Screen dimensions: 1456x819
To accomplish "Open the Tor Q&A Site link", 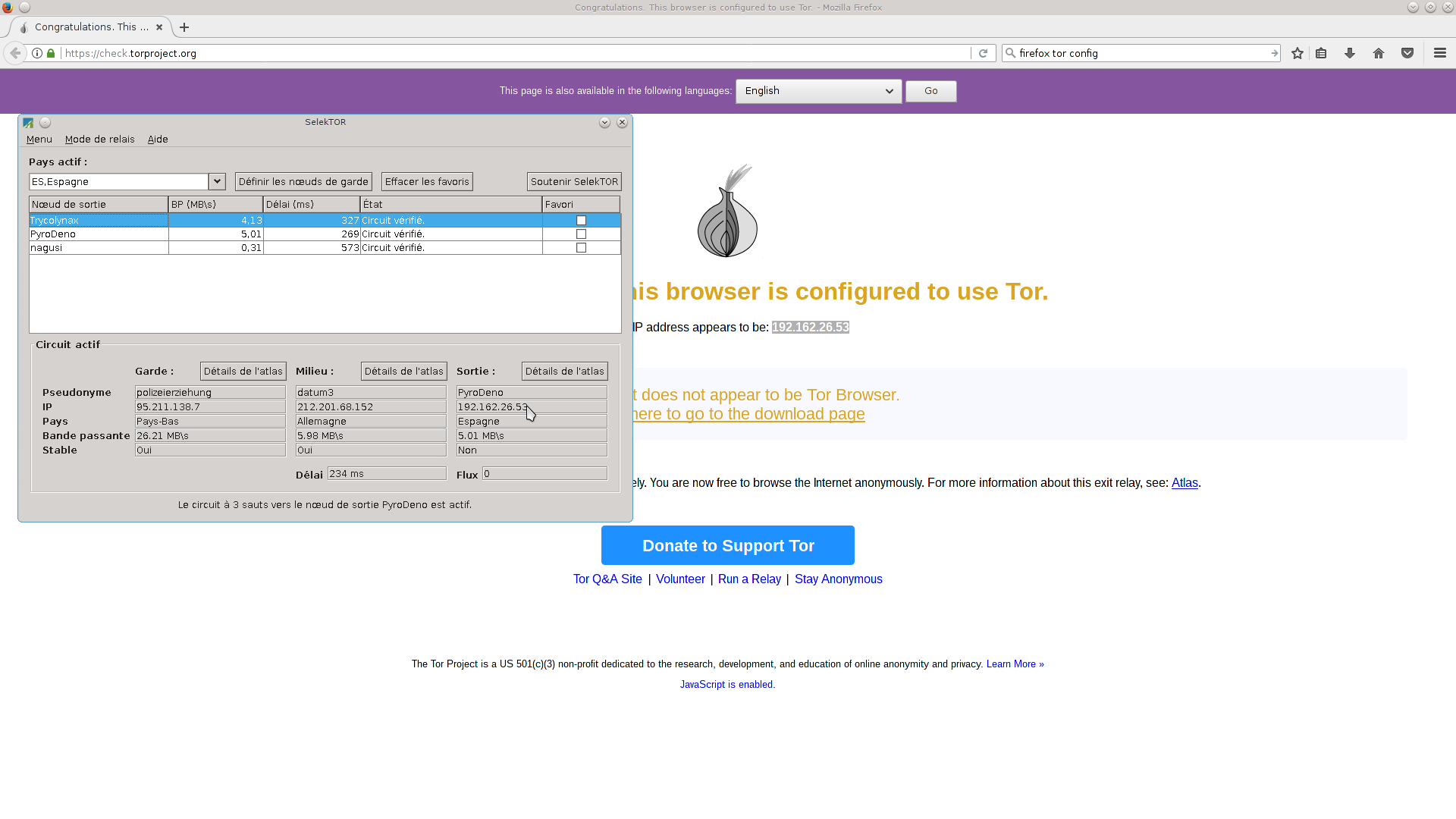I will (607, 579).
